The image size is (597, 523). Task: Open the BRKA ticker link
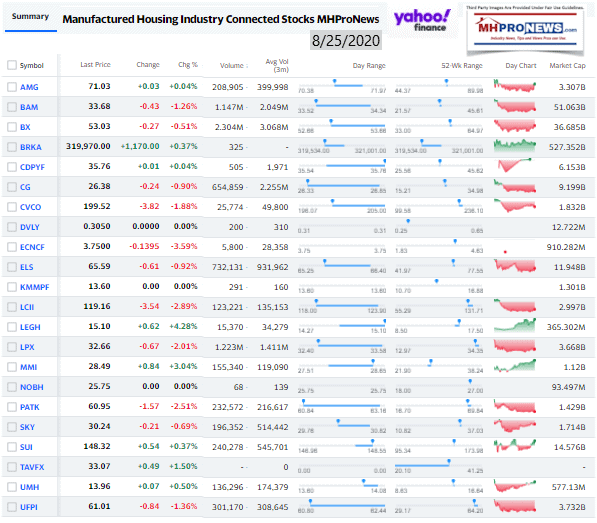click(x=30, y=147)
